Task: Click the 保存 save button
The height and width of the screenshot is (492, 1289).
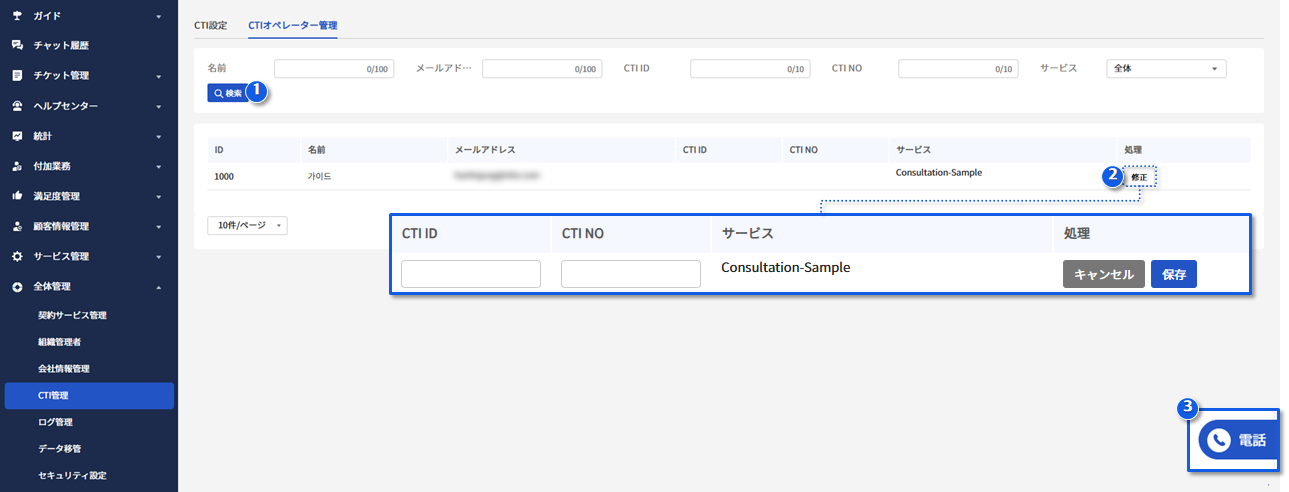Action: (x=1174, y=275)
